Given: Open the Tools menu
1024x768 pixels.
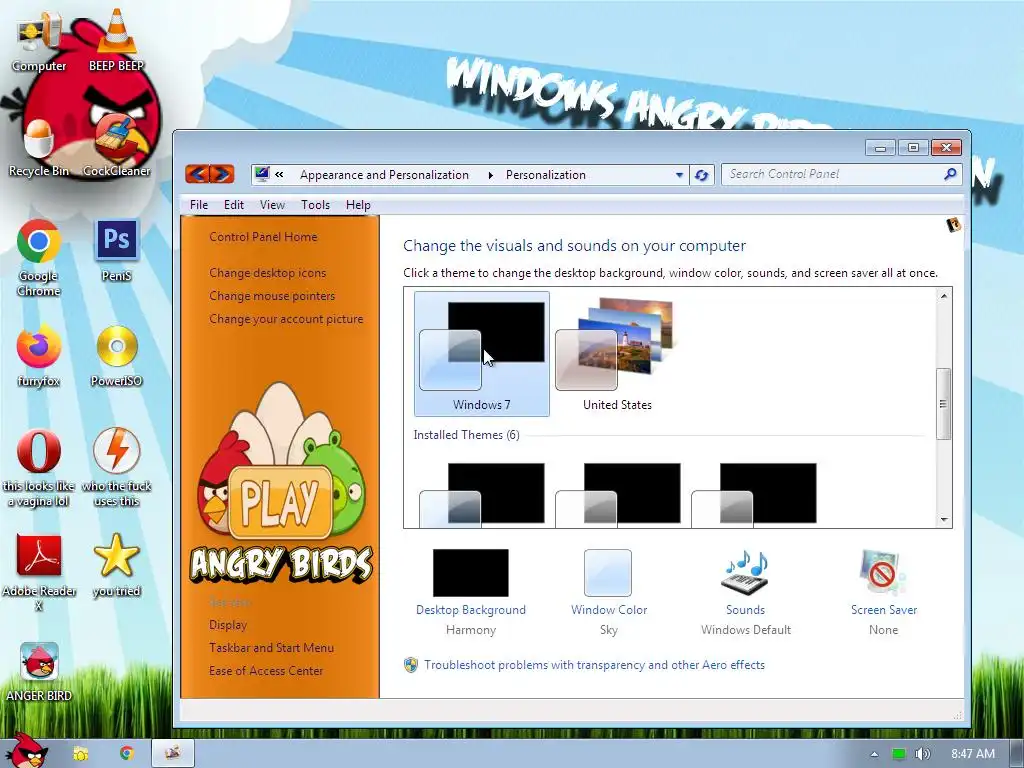Looking at the screenshot, I should tap(315, 204).
